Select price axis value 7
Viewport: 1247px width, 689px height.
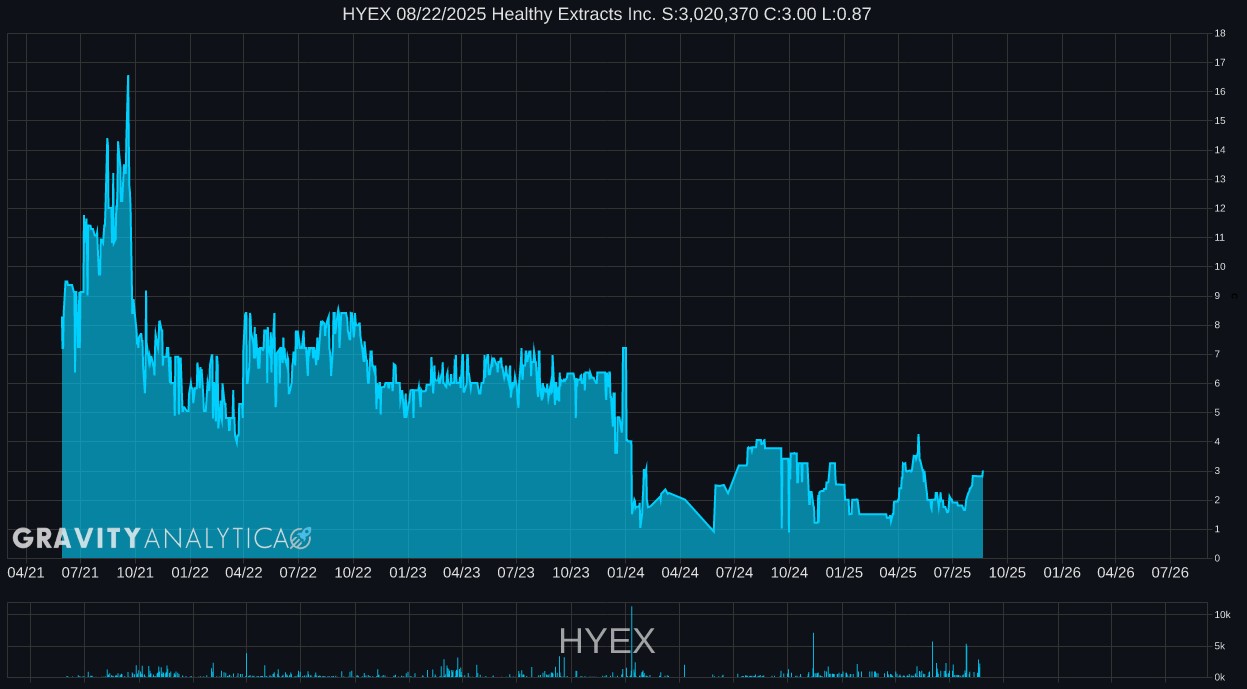click(1217, 354)
